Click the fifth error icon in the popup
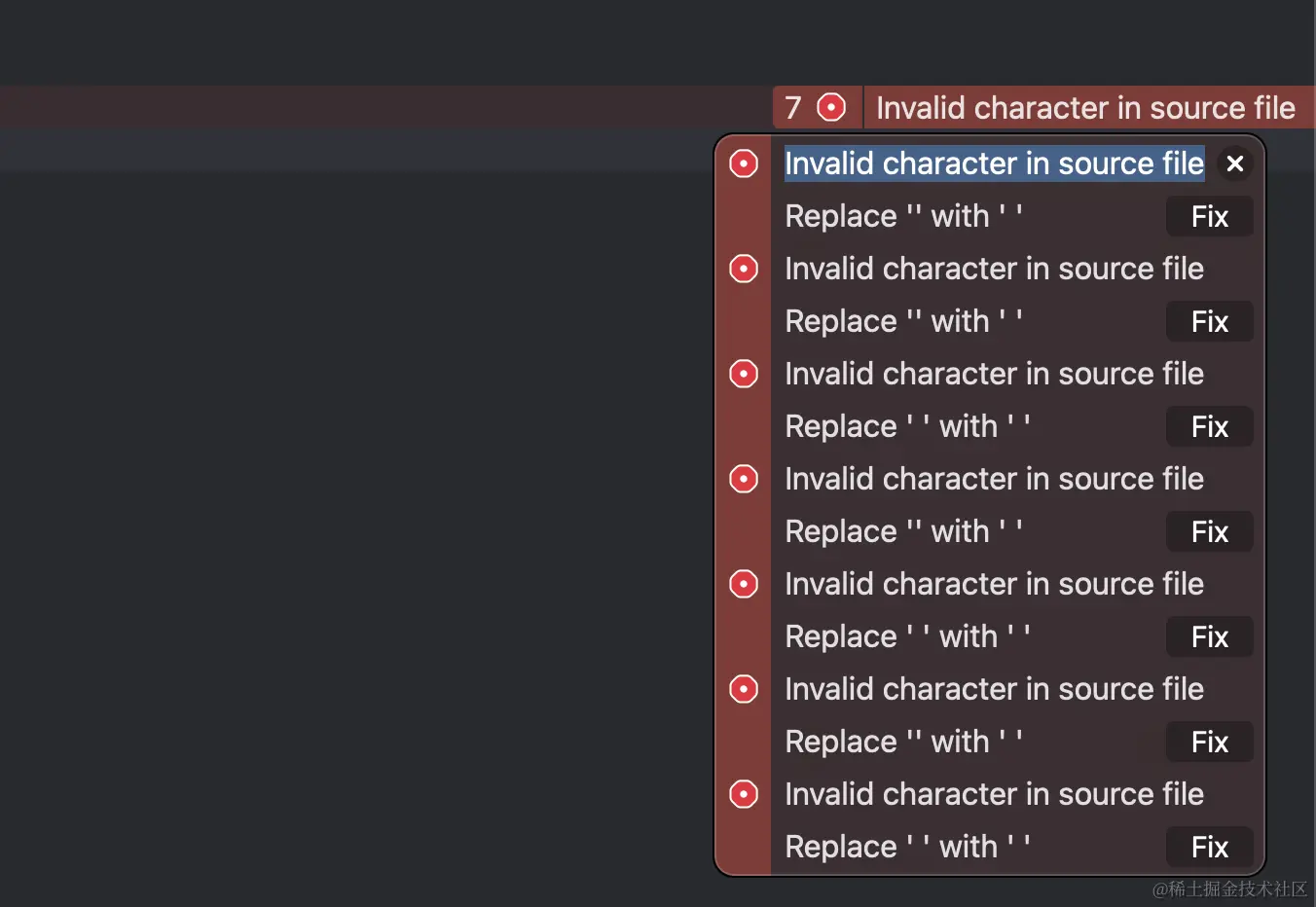Viewport: 1316px width, 907px height. 744,584
